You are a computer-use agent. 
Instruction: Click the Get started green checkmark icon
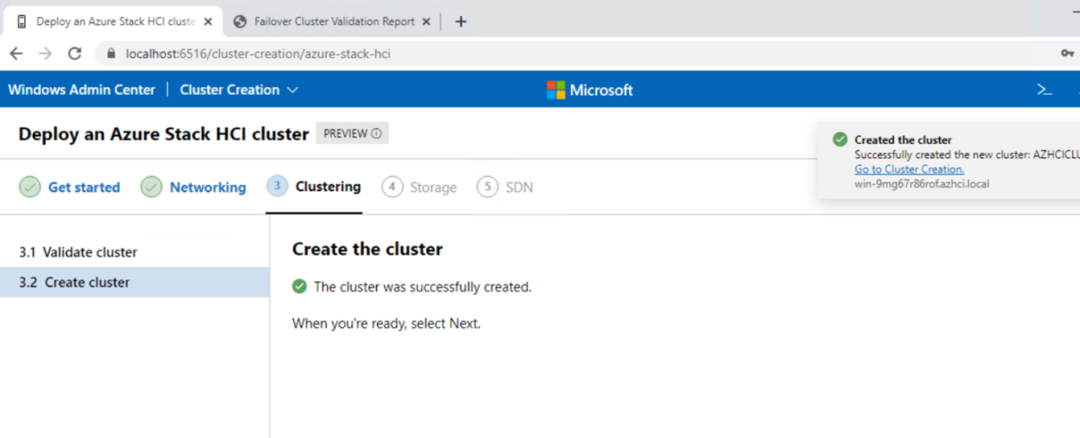pyautogui.click(x=30, y=187)
